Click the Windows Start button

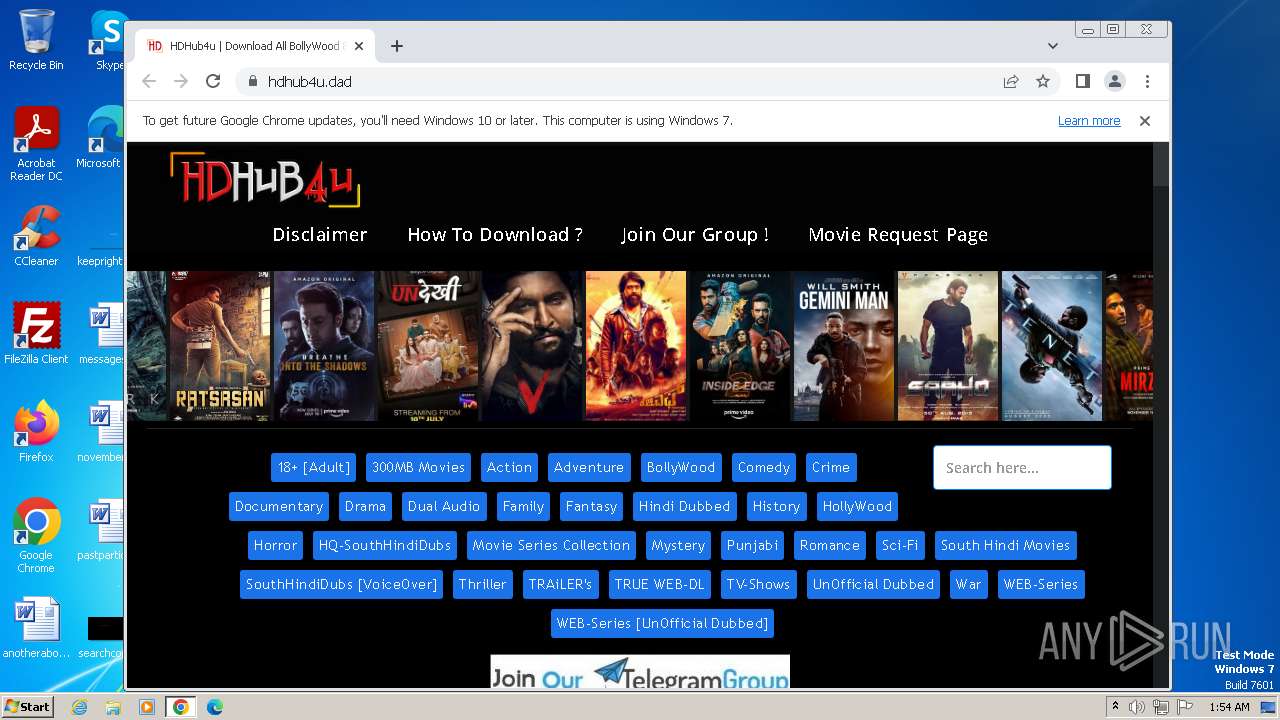coord(28,706)
